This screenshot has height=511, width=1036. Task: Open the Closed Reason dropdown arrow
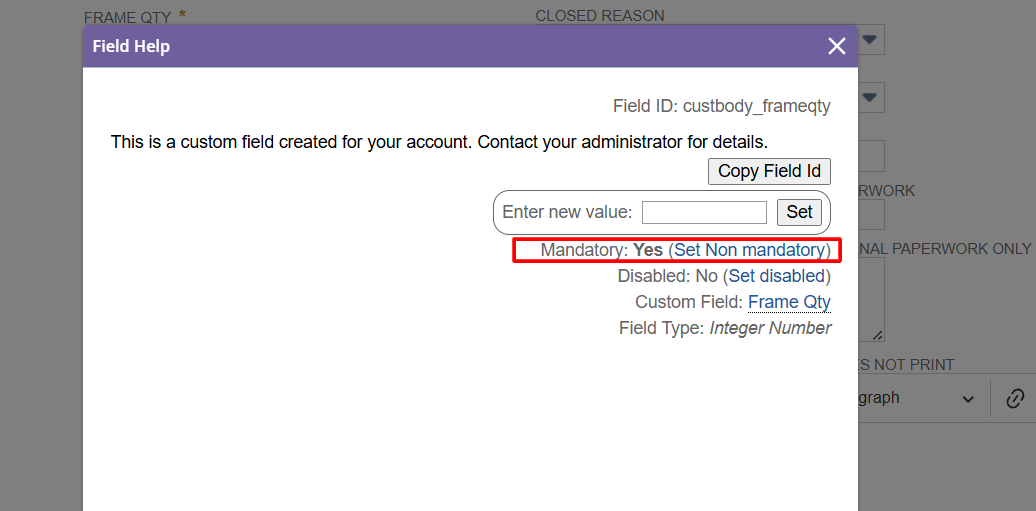coord(870,40)
